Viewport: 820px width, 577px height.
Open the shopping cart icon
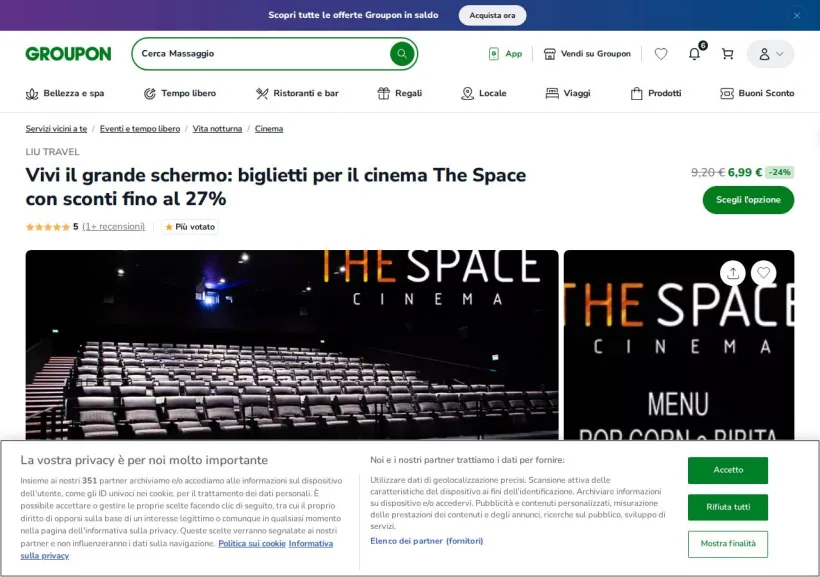[727, 53]
